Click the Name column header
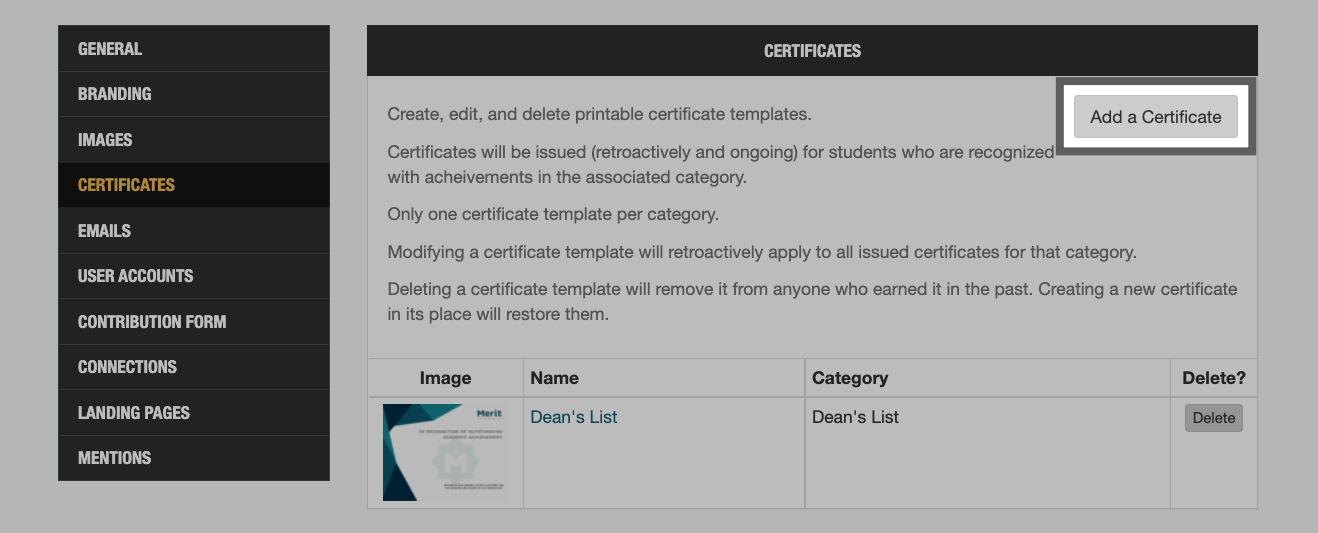This screenshot has width=1318, height=533. [x=555, y=378]
